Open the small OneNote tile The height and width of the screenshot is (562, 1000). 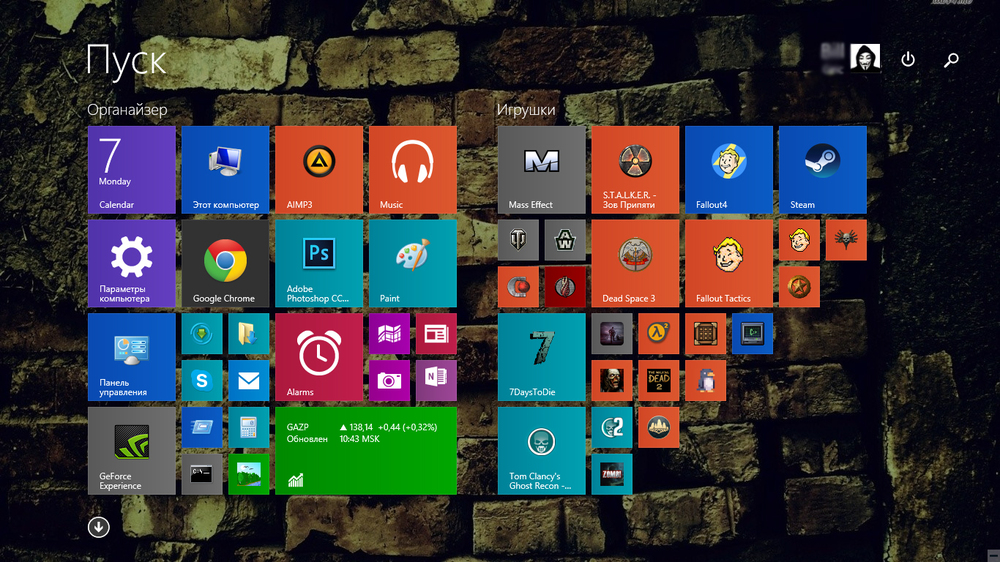click(436, 381)
